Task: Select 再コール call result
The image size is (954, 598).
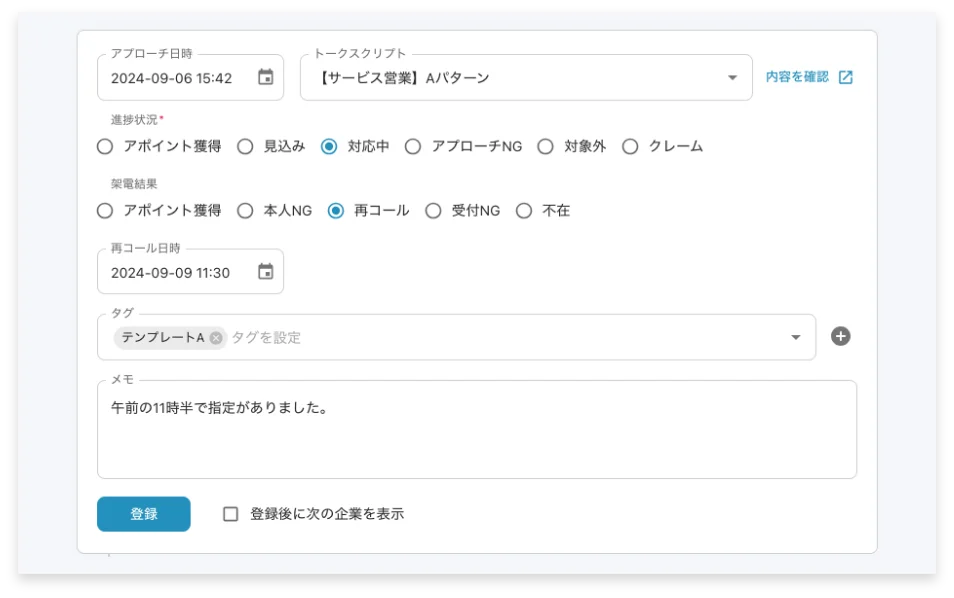Action: click(336, 211)
